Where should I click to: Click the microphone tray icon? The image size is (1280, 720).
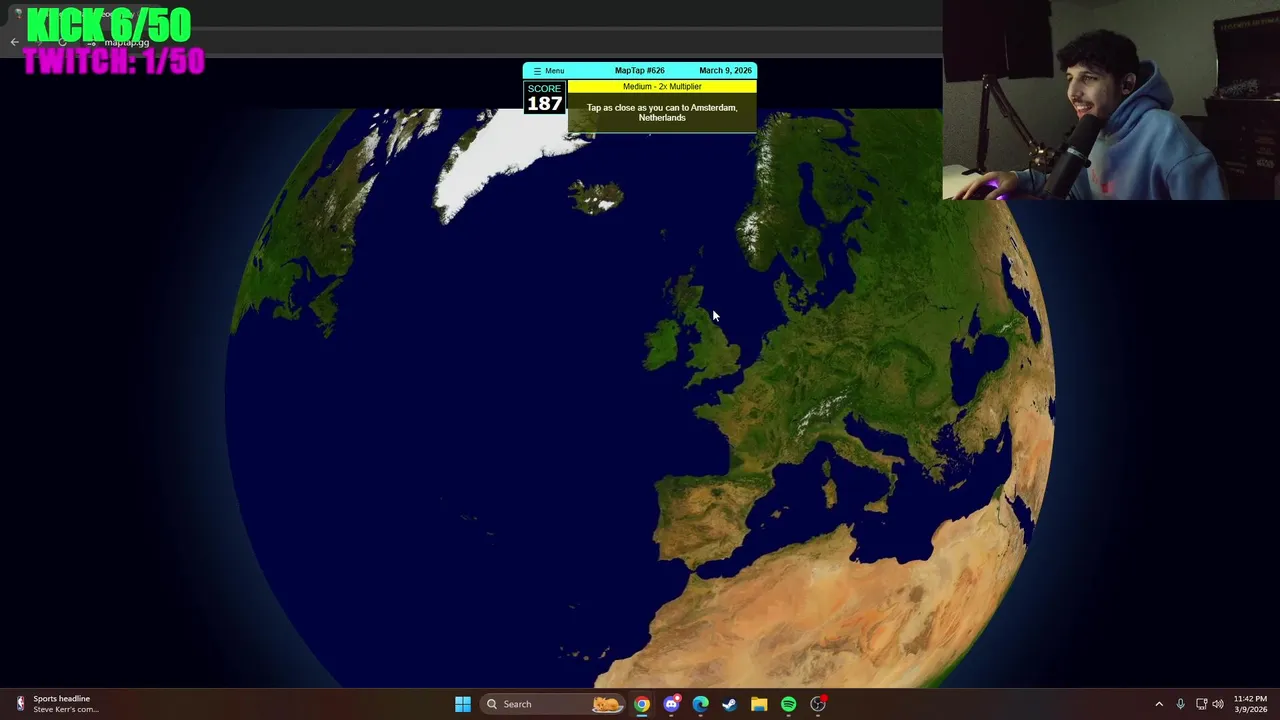pos(1180,704)
